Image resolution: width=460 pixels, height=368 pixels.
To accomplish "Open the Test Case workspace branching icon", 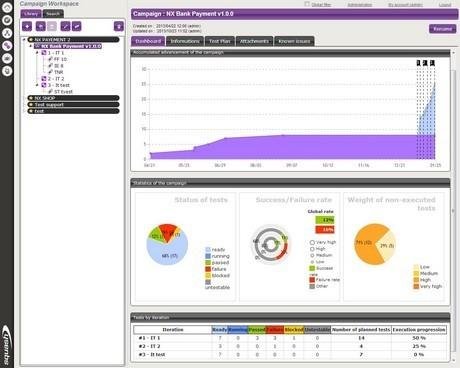I will click(x=7, y=33).
